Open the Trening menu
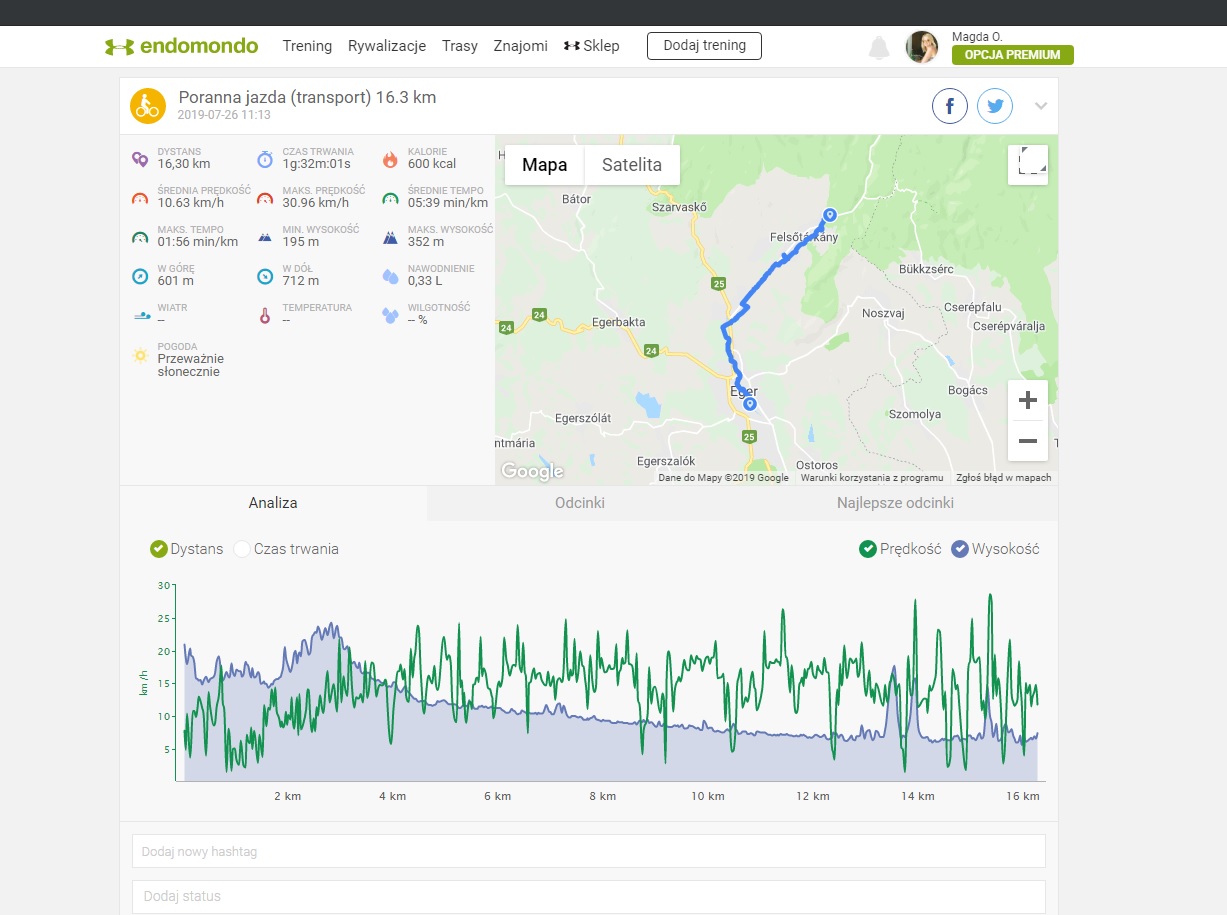1227x915 pixels. tap(307, 46)
